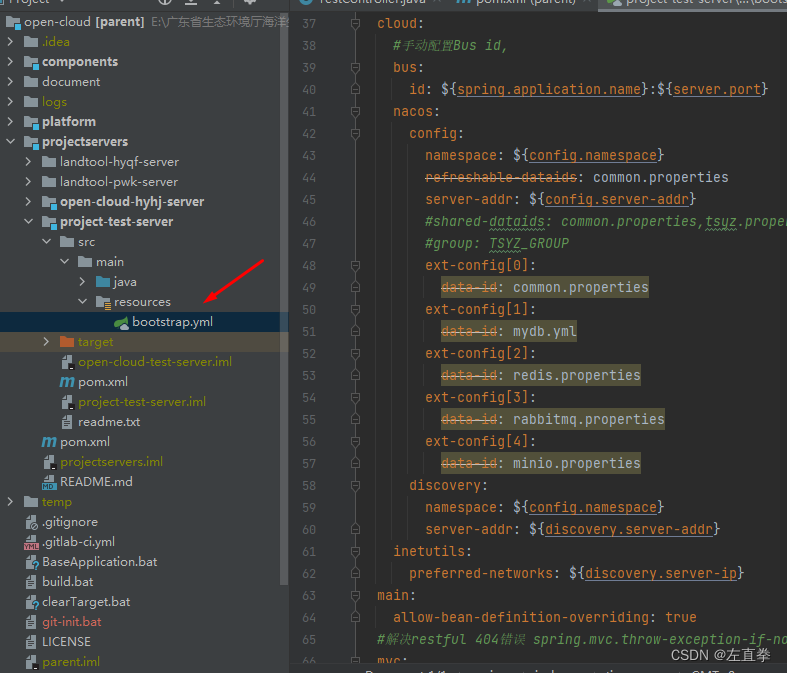This screenshot has height=673, width=787.
Task: Fold the main block at line 63
Action: [355, 596]
